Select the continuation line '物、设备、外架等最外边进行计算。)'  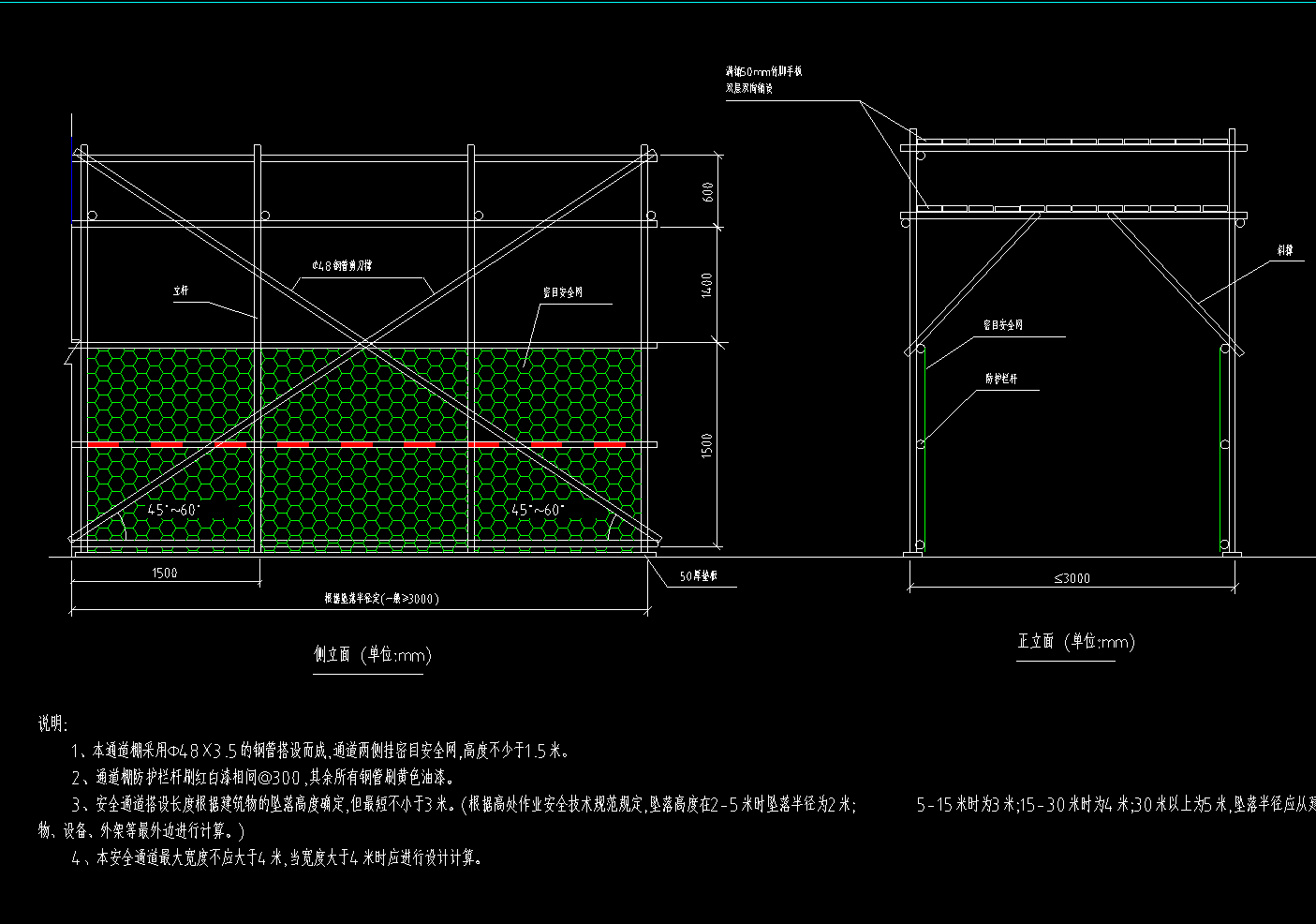click(x=141, y=830)
